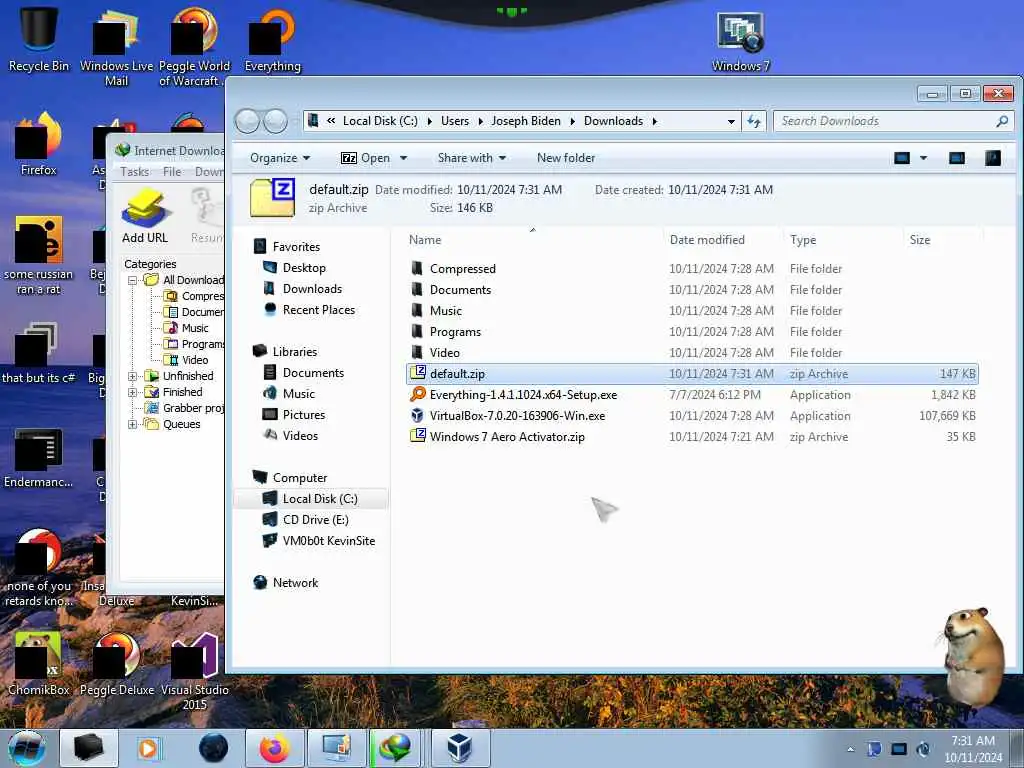Open the view options dropdown arrow
Screen dimensions: 1024x768
(923, 158)
